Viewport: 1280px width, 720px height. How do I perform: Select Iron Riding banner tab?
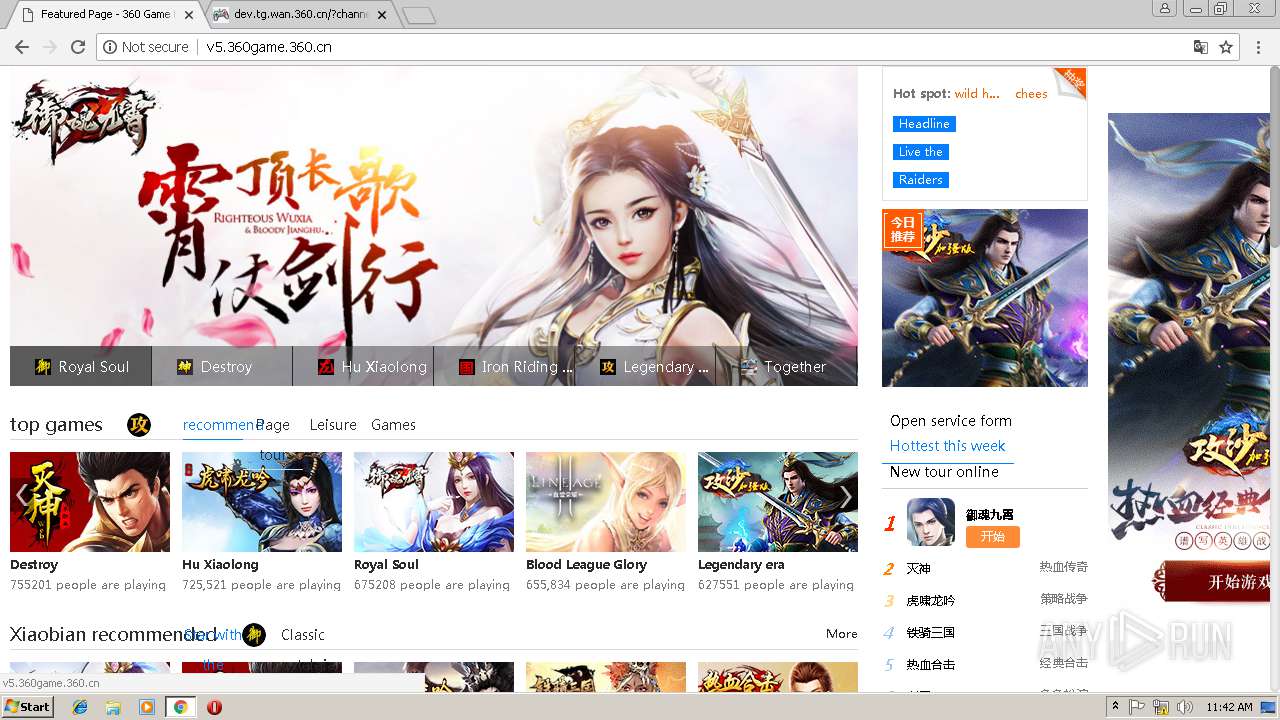coord(504,366)
